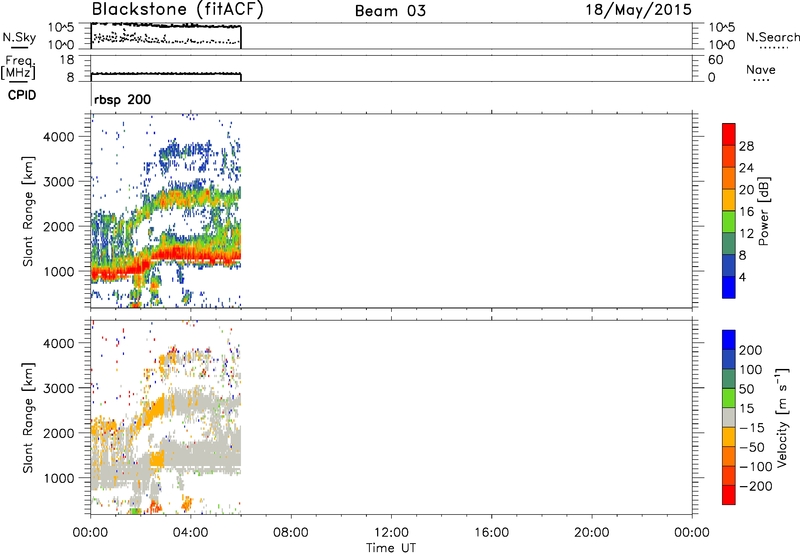Image resolution: width=800 pixels, height=554 pixels.
Task: Select the date text "18/May/2015"
Action: (638, 10)
